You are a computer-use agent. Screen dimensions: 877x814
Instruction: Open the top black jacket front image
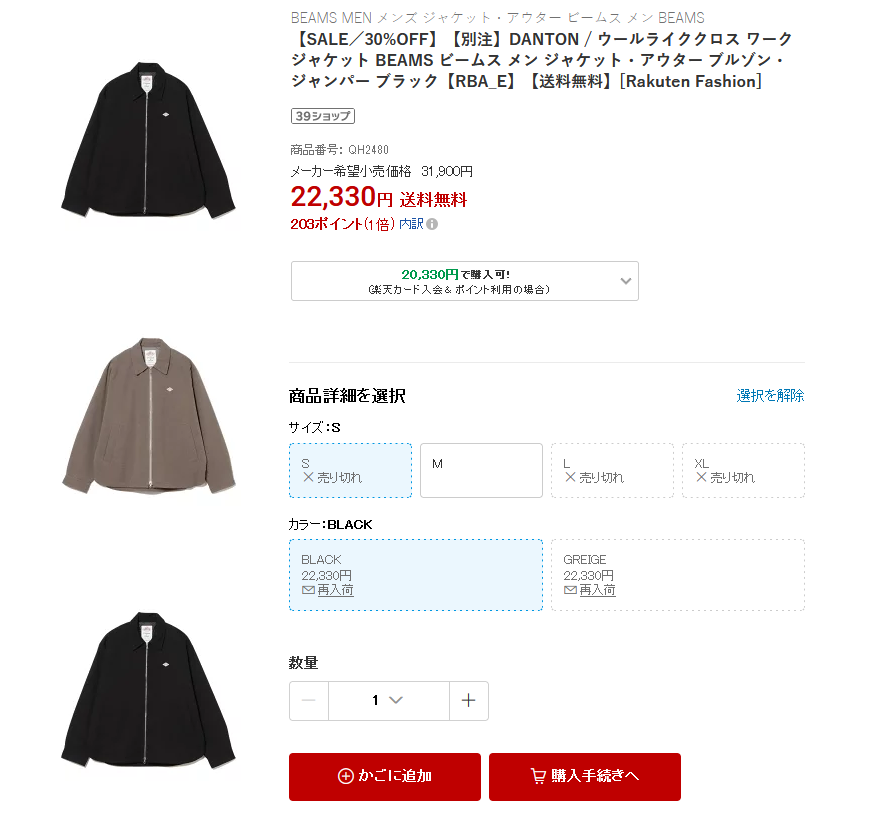149,140
